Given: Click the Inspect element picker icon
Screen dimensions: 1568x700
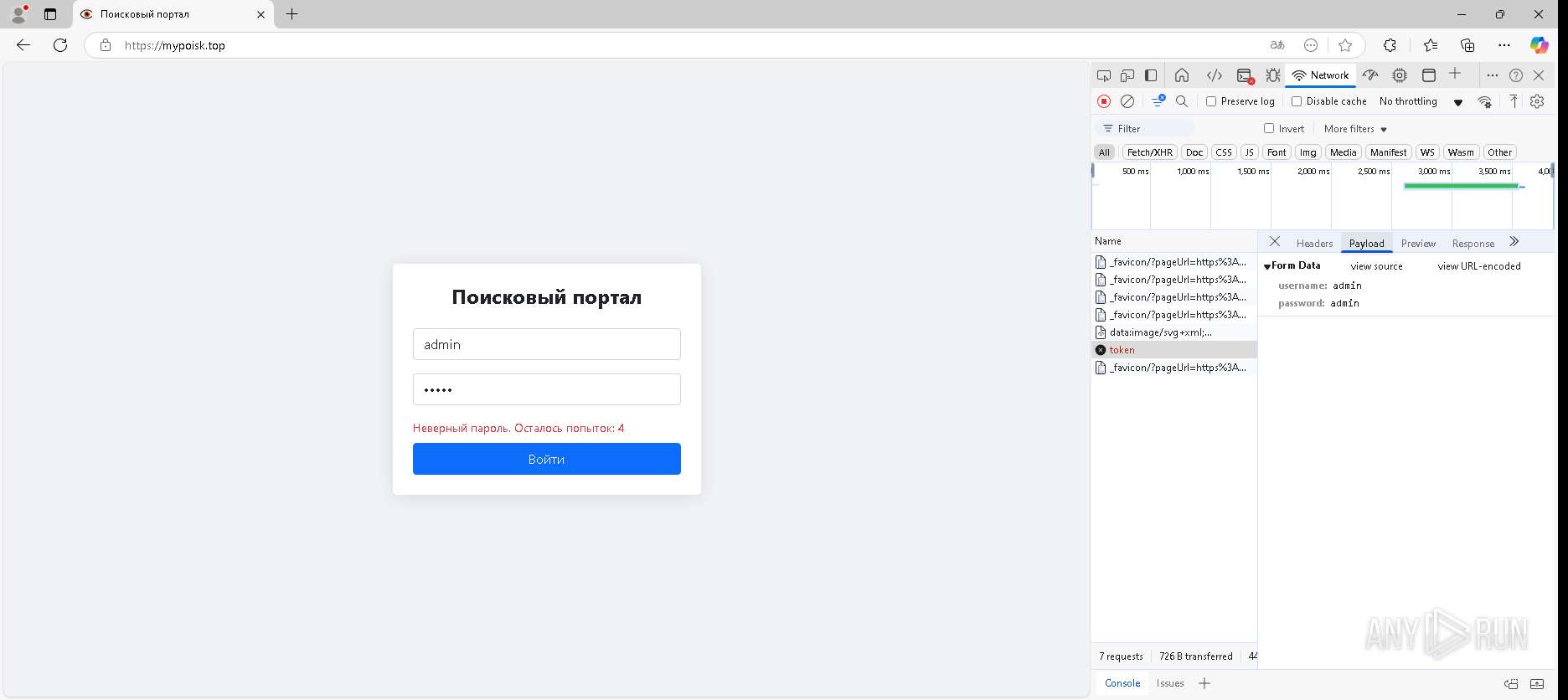Looking at the screenshot, I should pyautogui.click(x=1104, y=75).
